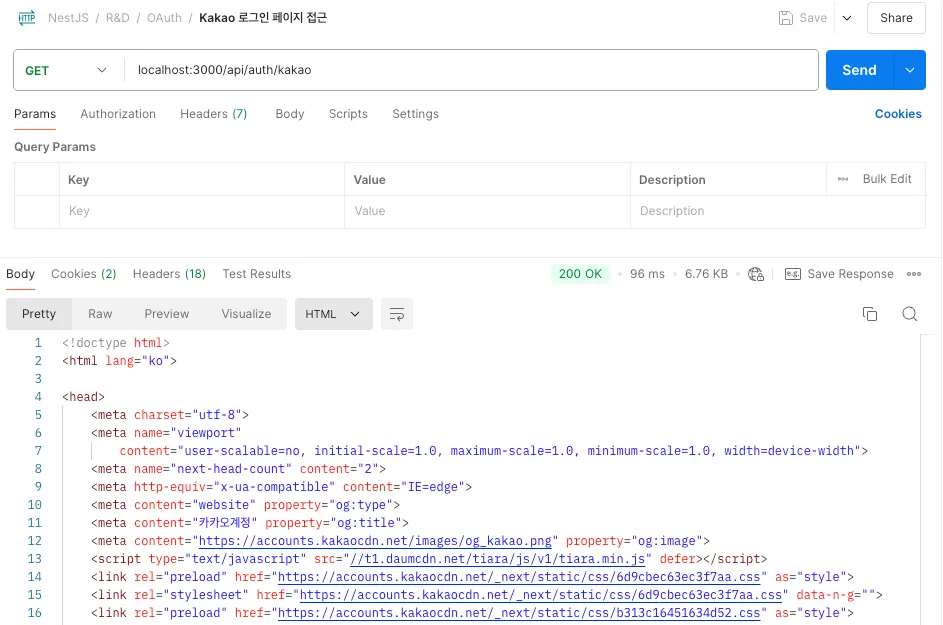Select the Pretty view
Screen dimensions: 943x625
(x=39, y=314)
